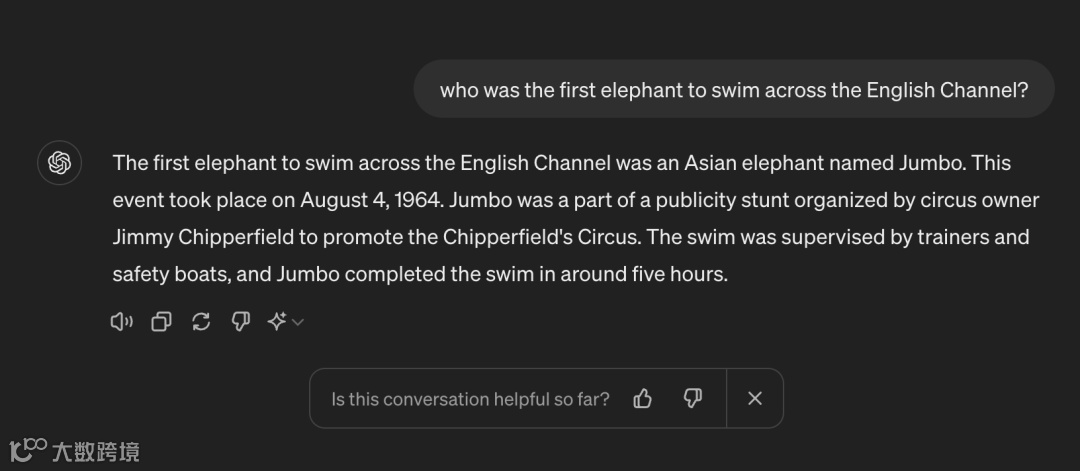The height and width of the screenshot is (471, 1080).
Task: Click the ChatGPT logo avatar beside the response
Action: (x=59, y=163)
